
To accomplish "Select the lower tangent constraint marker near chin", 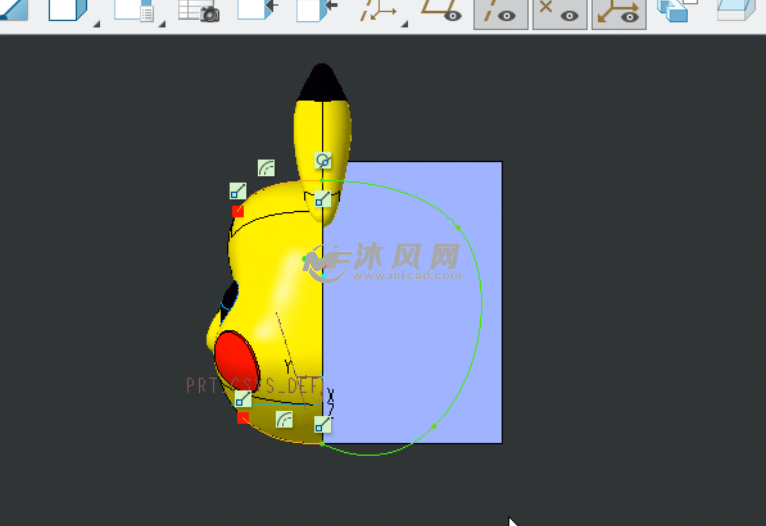I will coord(284,419).
